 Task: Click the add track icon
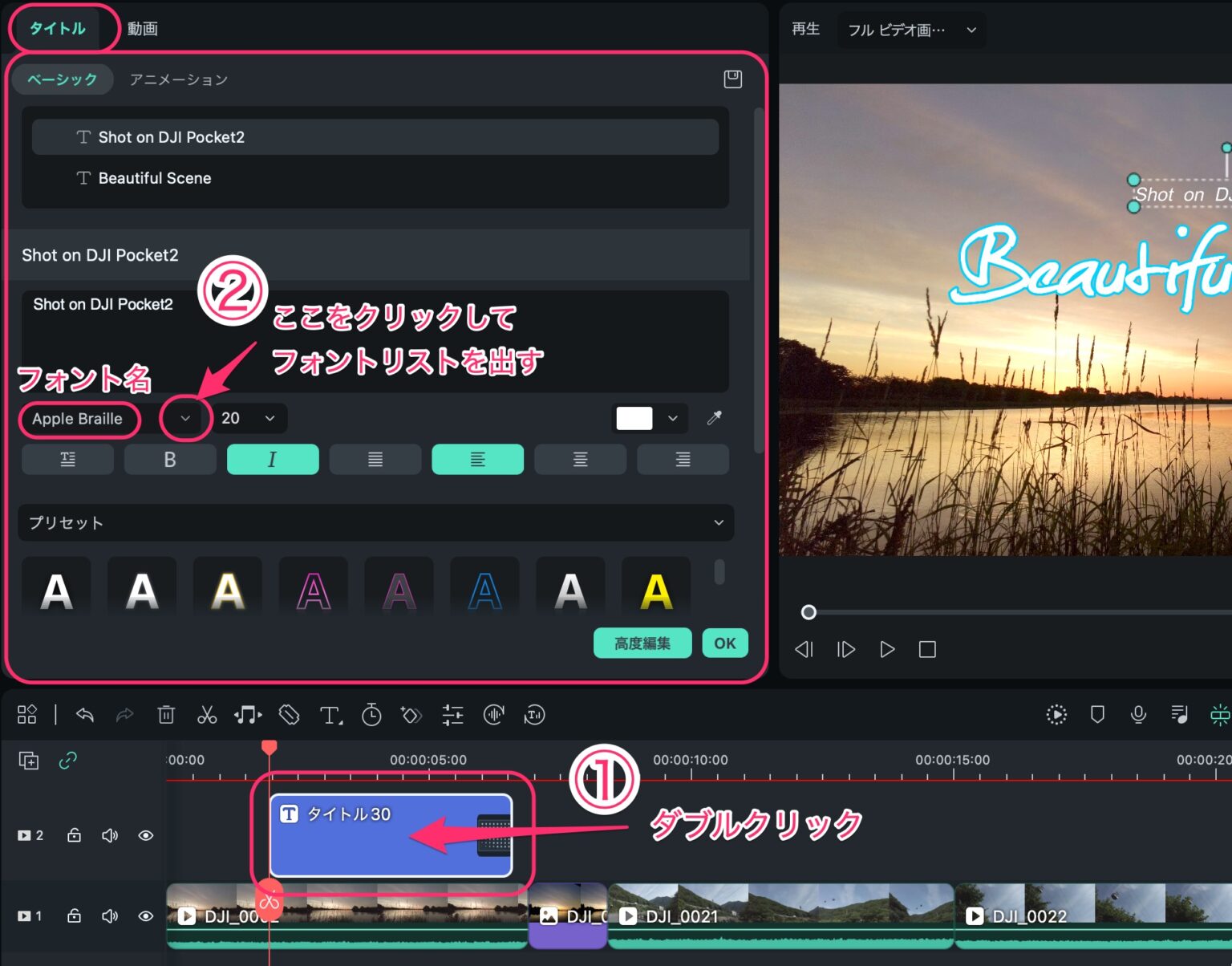pyautogui.click(x=29, y=760)
